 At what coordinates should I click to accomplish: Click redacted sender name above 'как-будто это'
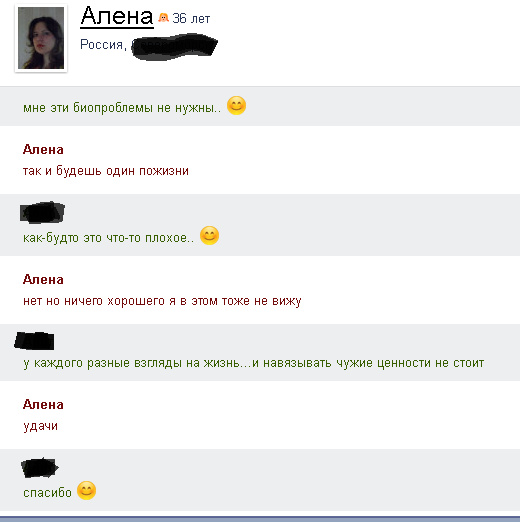pos(42,212)
